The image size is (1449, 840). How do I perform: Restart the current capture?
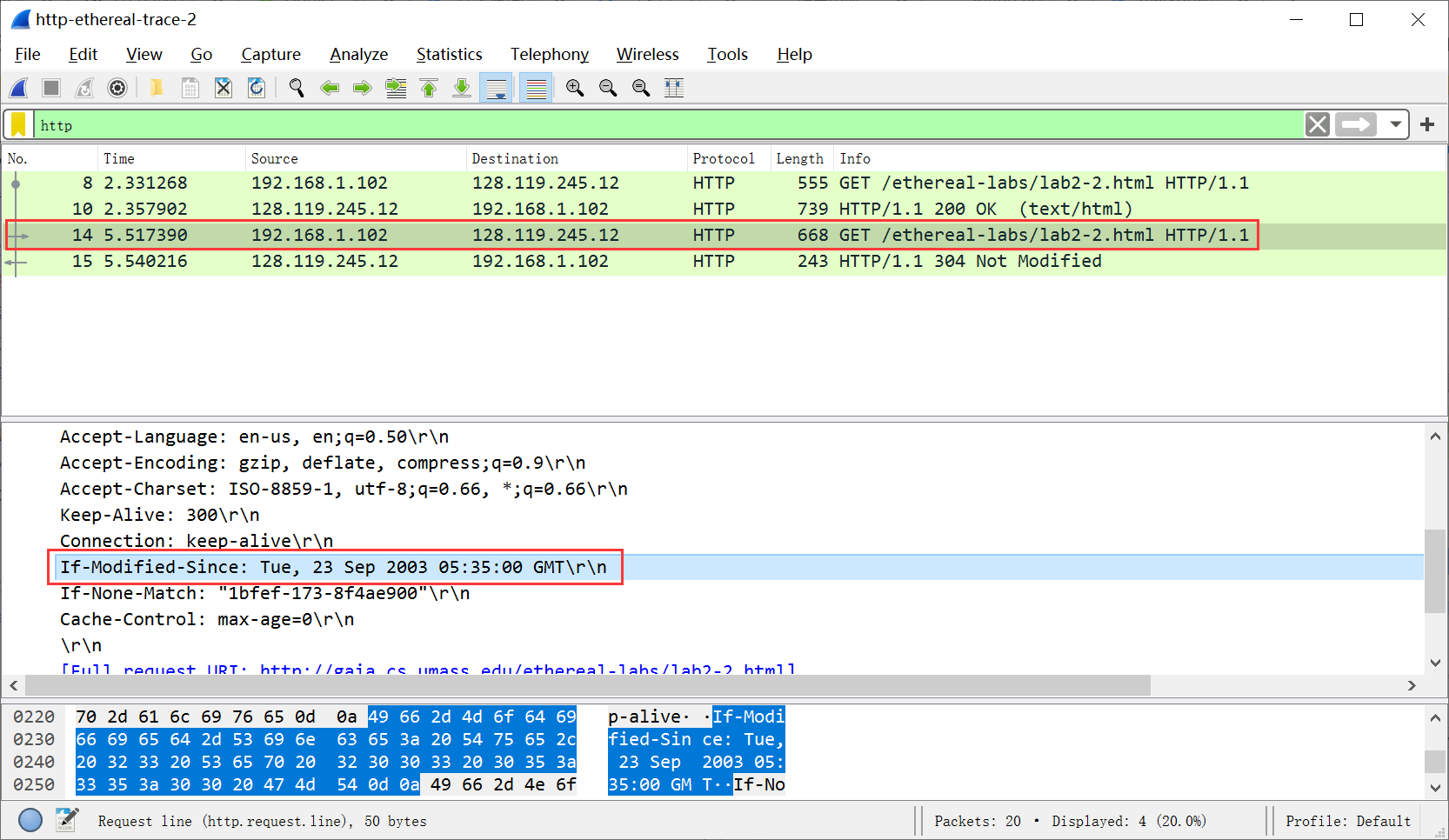[x=84, y=88]
